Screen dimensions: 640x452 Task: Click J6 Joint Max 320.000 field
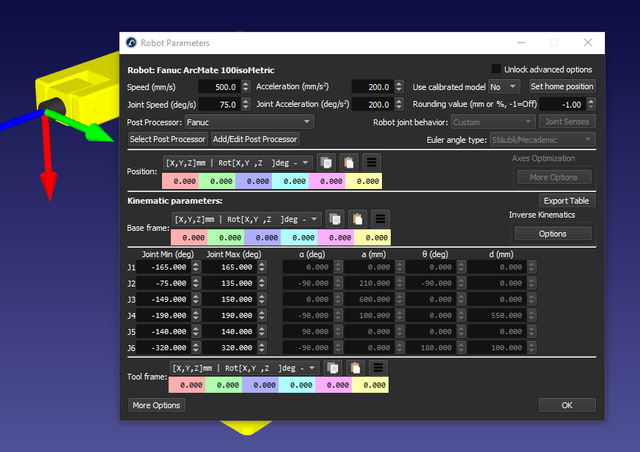230,347
